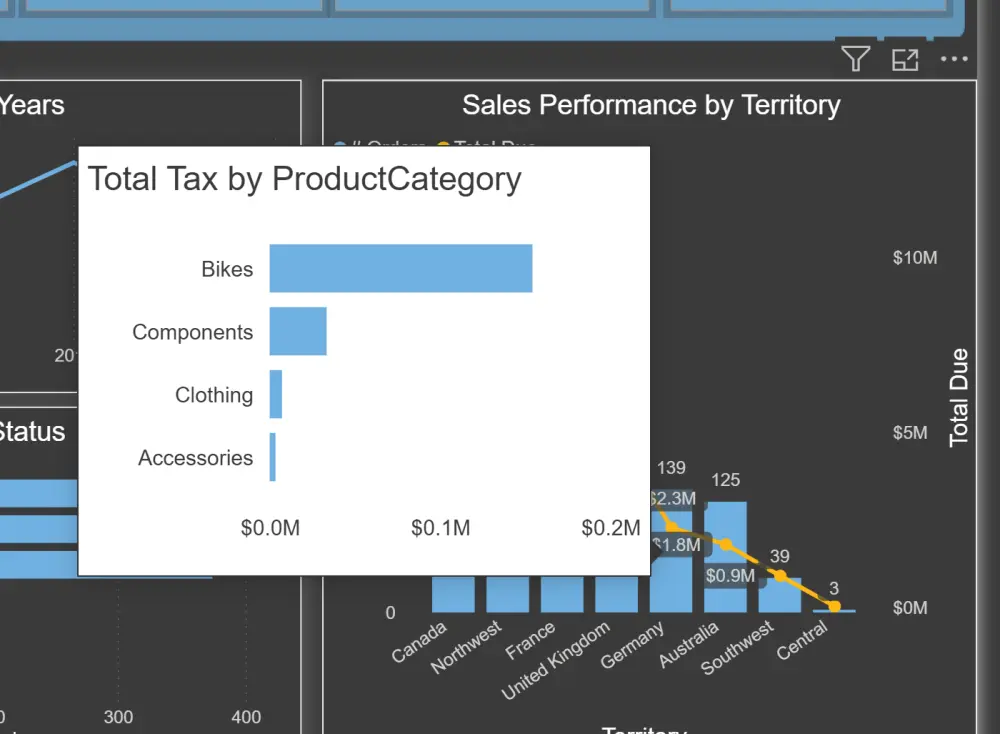Select the Canada territory column

click(x=453, y=595)
